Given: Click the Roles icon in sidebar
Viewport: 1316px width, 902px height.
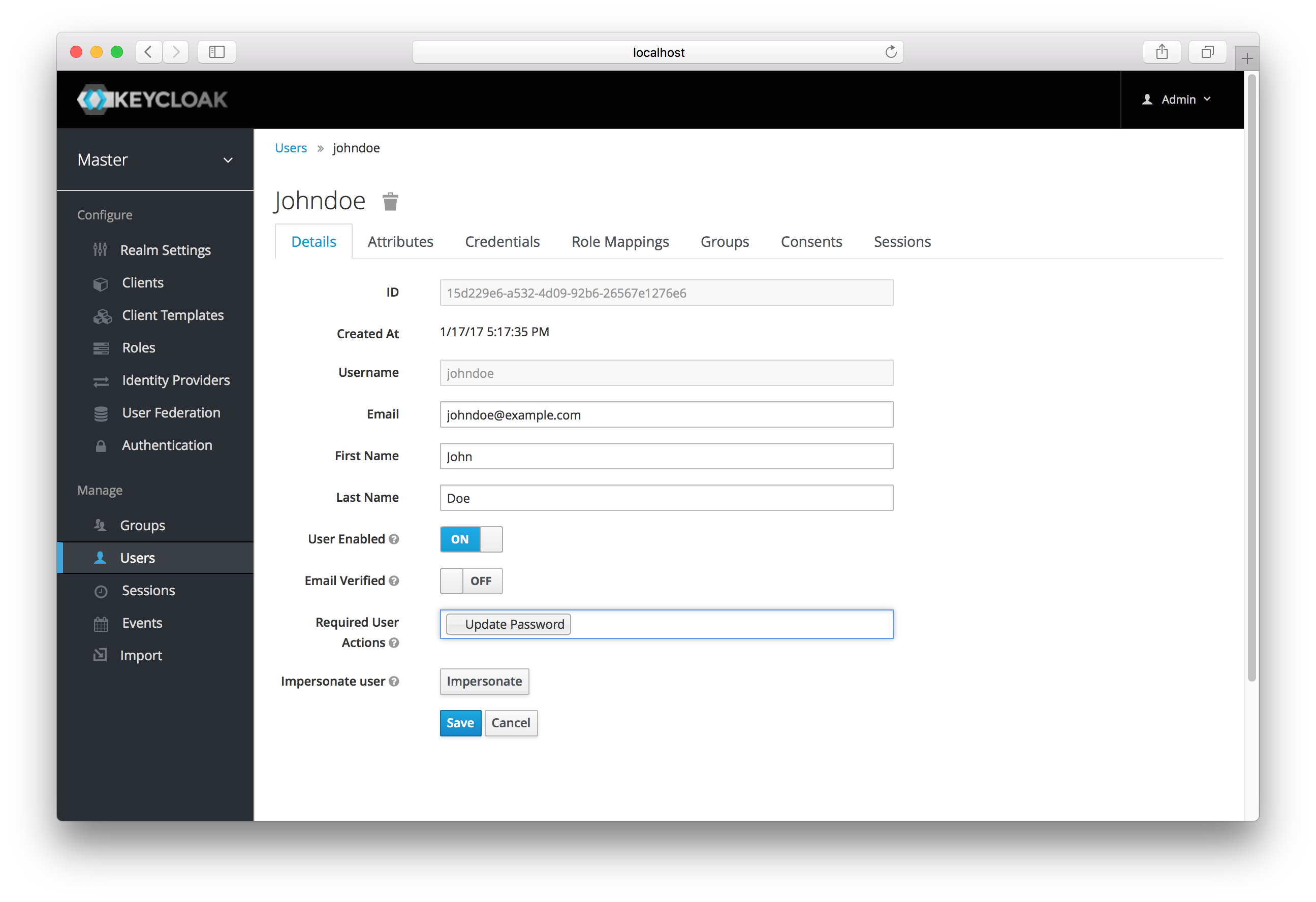Looking at the screenshot, I should click(101, 347).
